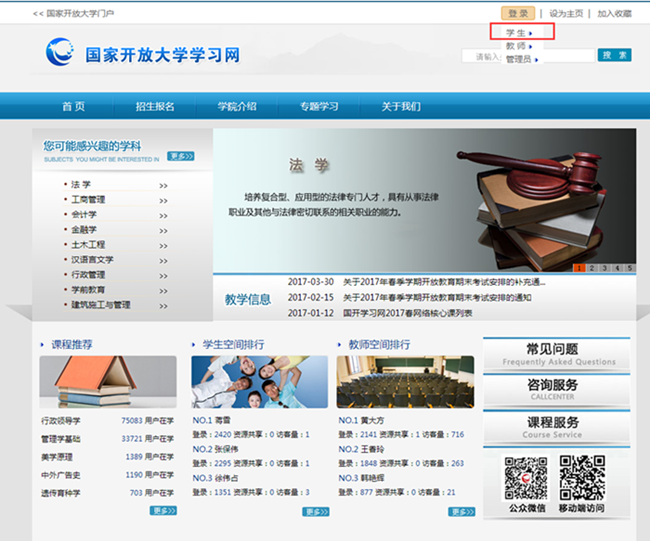Open 常见问题 FAQ panel
This screenshot has height=541, width=650.
[556, 354]
